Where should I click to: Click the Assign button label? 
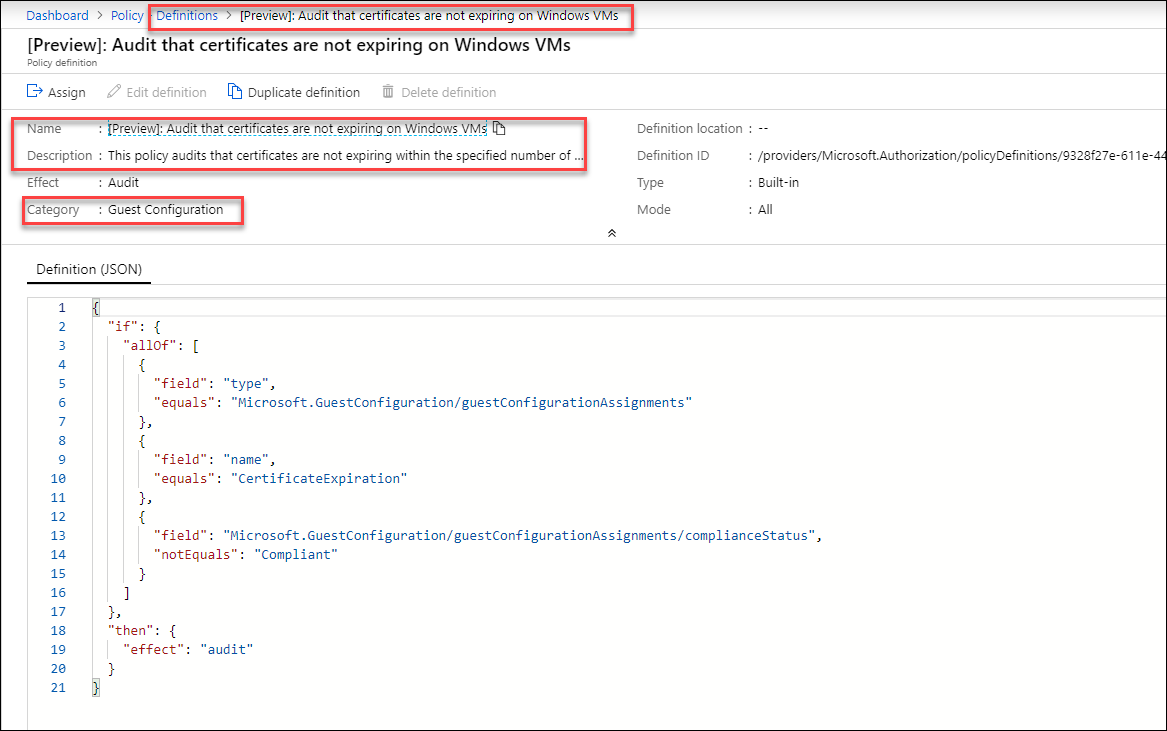tap(67, 92)
